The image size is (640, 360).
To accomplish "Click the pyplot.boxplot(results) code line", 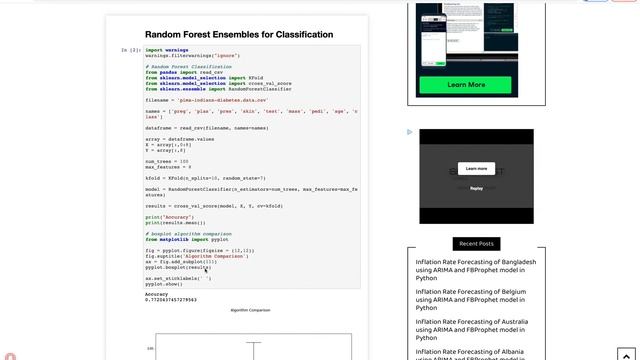I will (x=178, y=267).
